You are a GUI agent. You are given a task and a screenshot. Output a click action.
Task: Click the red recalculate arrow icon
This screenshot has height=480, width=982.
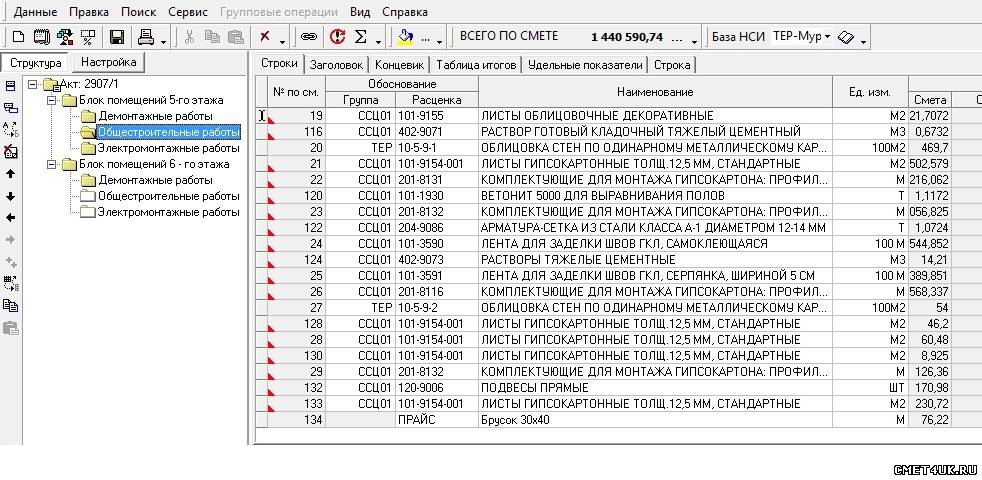click(x=337, y=37)
